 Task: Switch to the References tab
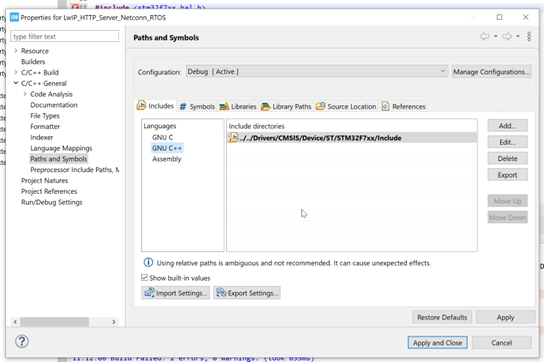pyautogui.click(x=403, y=107)
